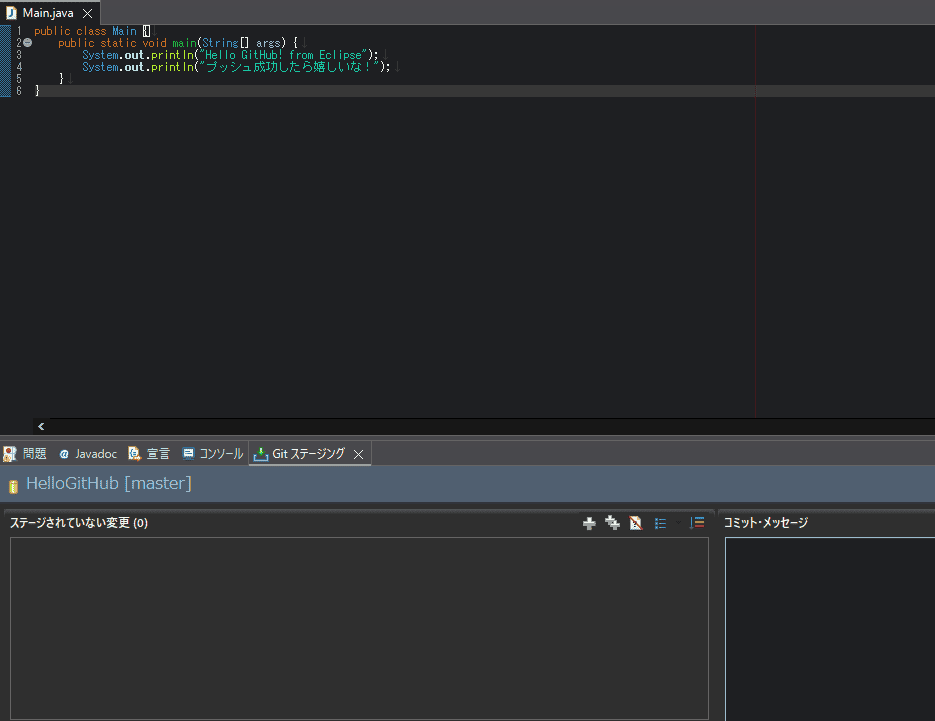Click the sort by state icon
This screenshot has height=721, width=935.
coord(698,523)
